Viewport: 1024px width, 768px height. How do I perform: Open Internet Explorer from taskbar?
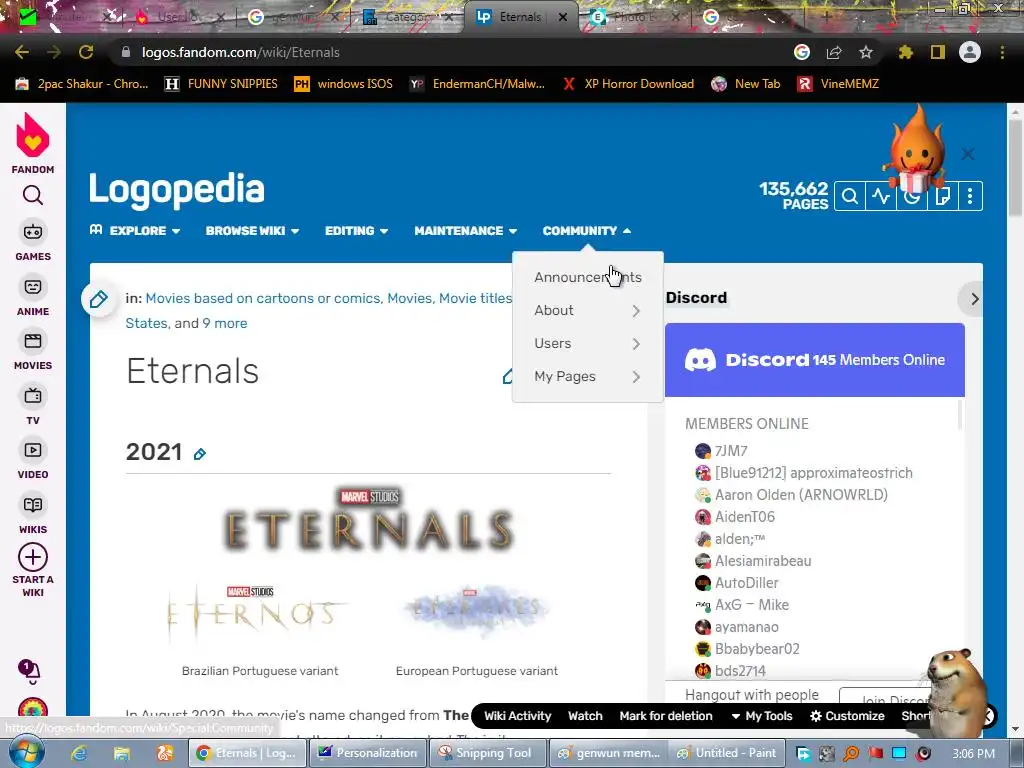(x=79, y=753)
